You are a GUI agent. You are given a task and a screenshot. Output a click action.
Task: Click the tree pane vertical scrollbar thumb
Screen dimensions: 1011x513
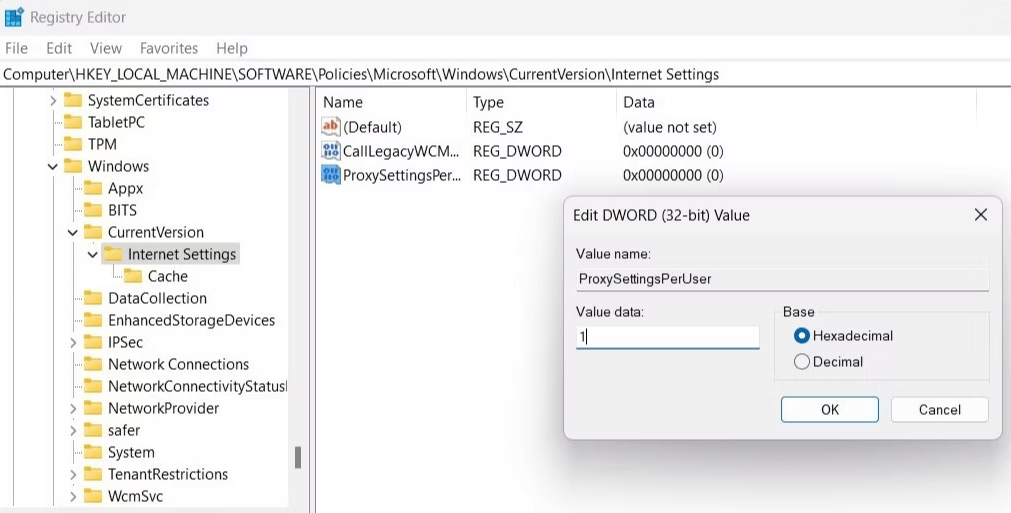point(298,458)
